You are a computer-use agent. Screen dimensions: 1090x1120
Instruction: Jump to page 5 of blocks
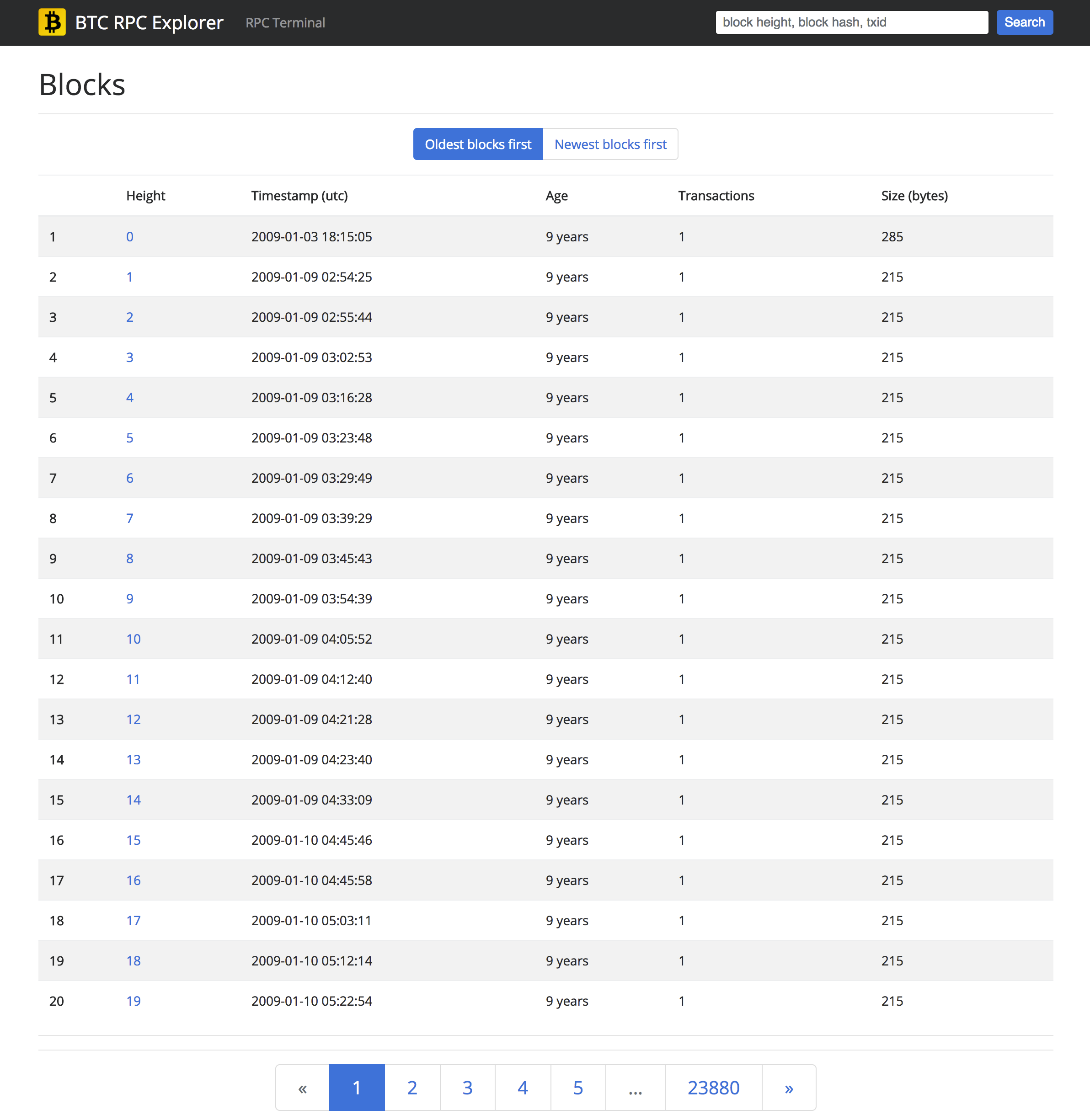(578, 1088)
